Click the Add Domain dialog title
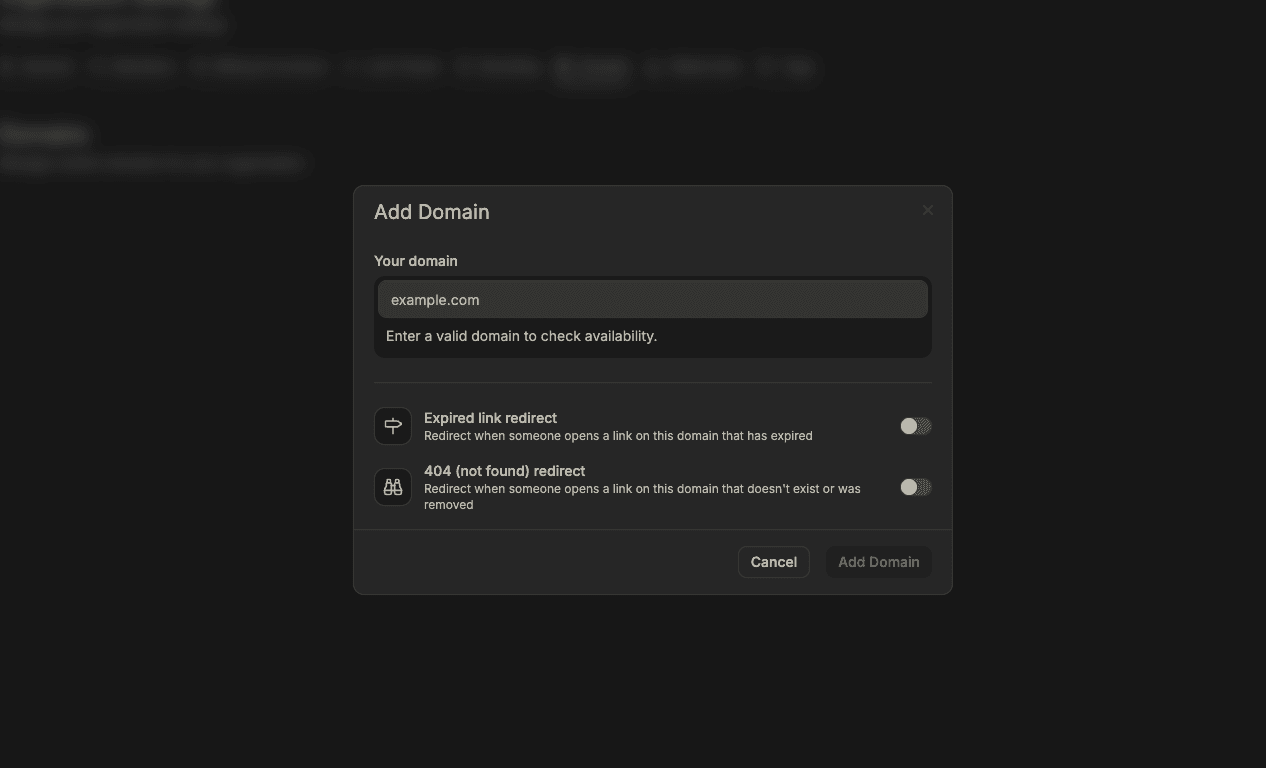The image size is (1266, 768). point(431,211)
